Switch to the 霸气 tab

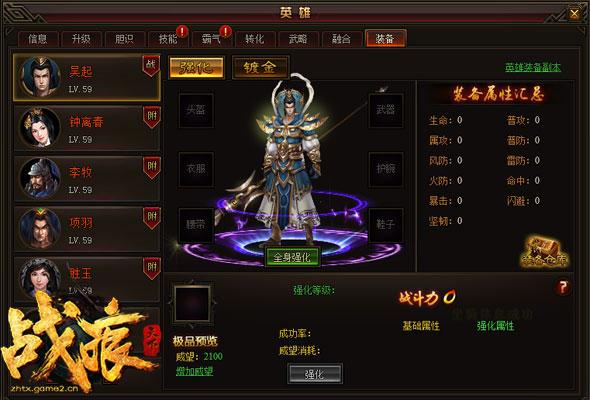(211, 39)
